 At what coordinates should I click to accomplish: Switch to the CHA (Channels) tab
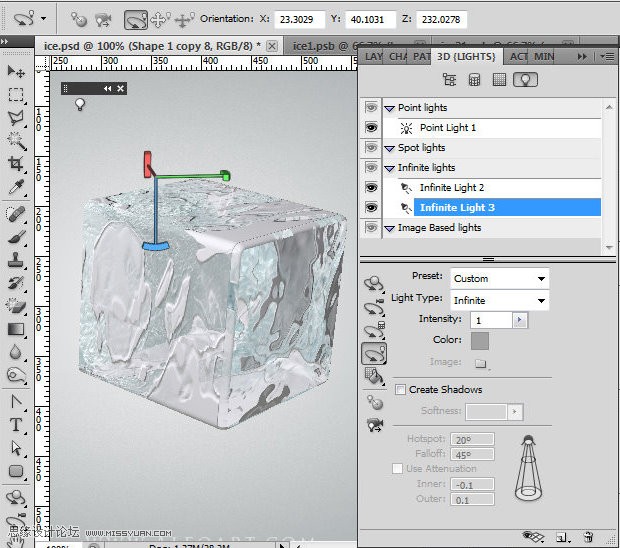point(398,57)
